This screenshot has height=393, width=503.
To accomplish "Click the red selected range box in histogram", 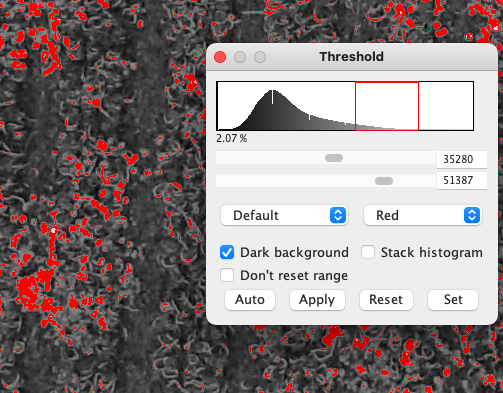I will point(387,106).
